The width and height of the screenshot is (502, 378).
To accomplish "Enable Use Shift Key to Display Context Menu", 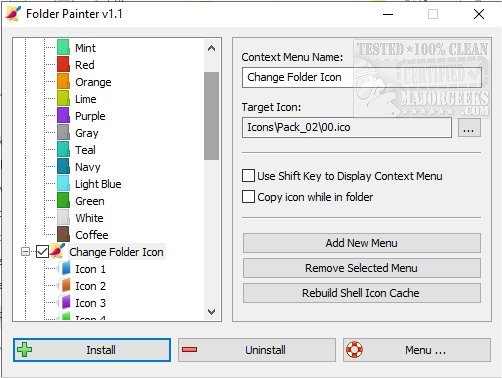I will [x=248, y=175].
